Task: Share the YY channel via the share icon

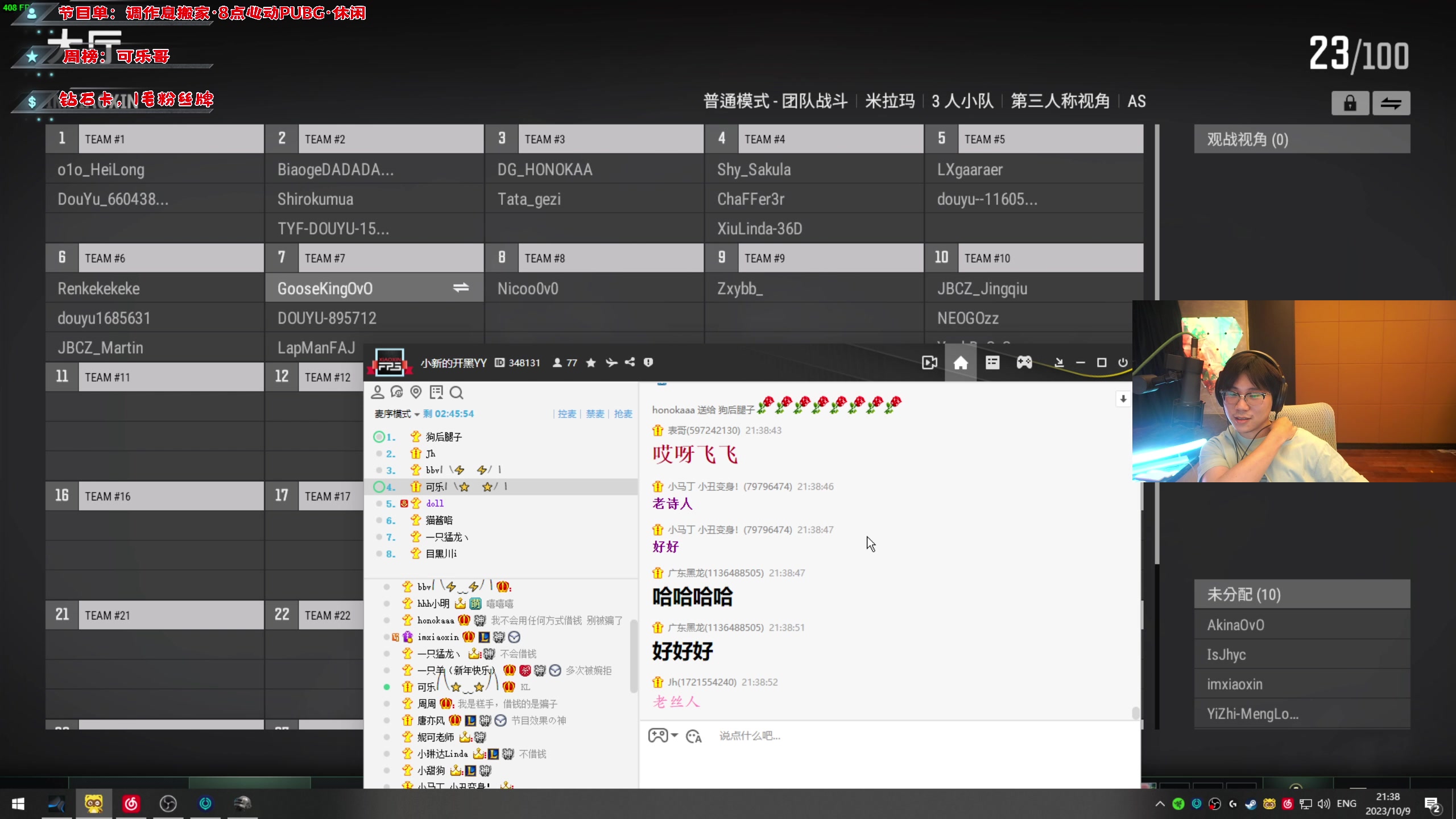Action: point(630,362)
